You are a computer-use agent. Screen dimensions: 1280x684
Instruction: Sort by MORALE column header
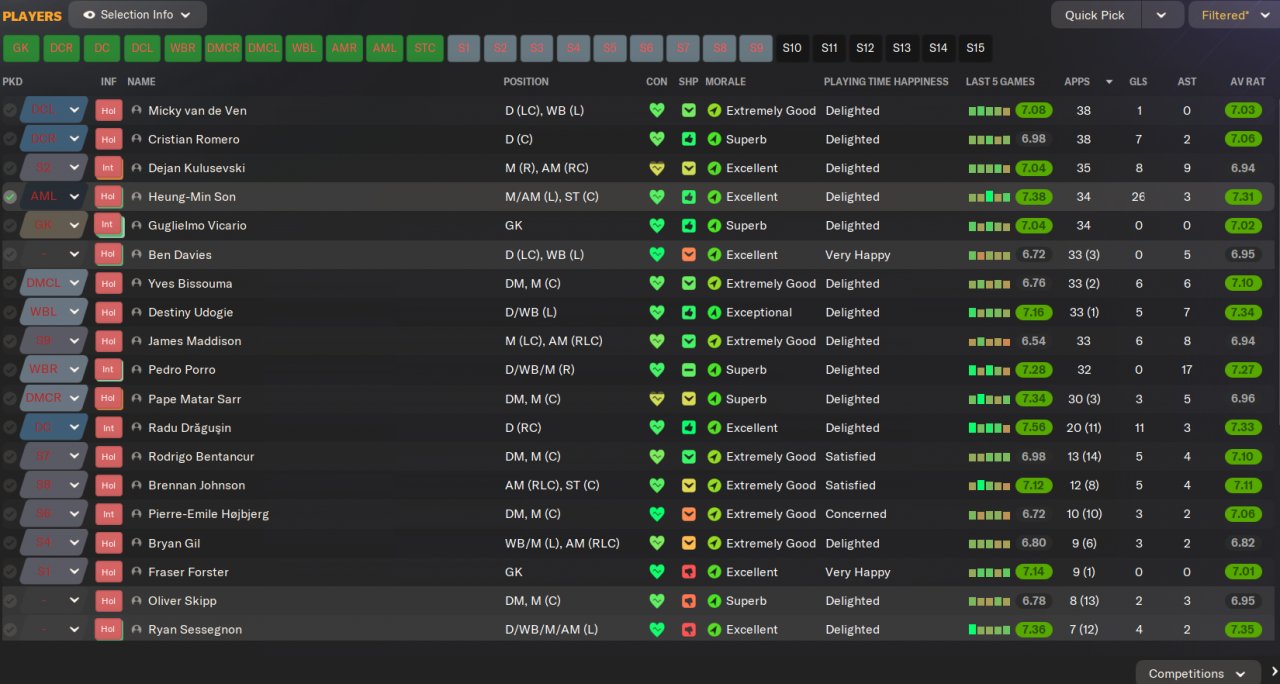tap(725, 82)
